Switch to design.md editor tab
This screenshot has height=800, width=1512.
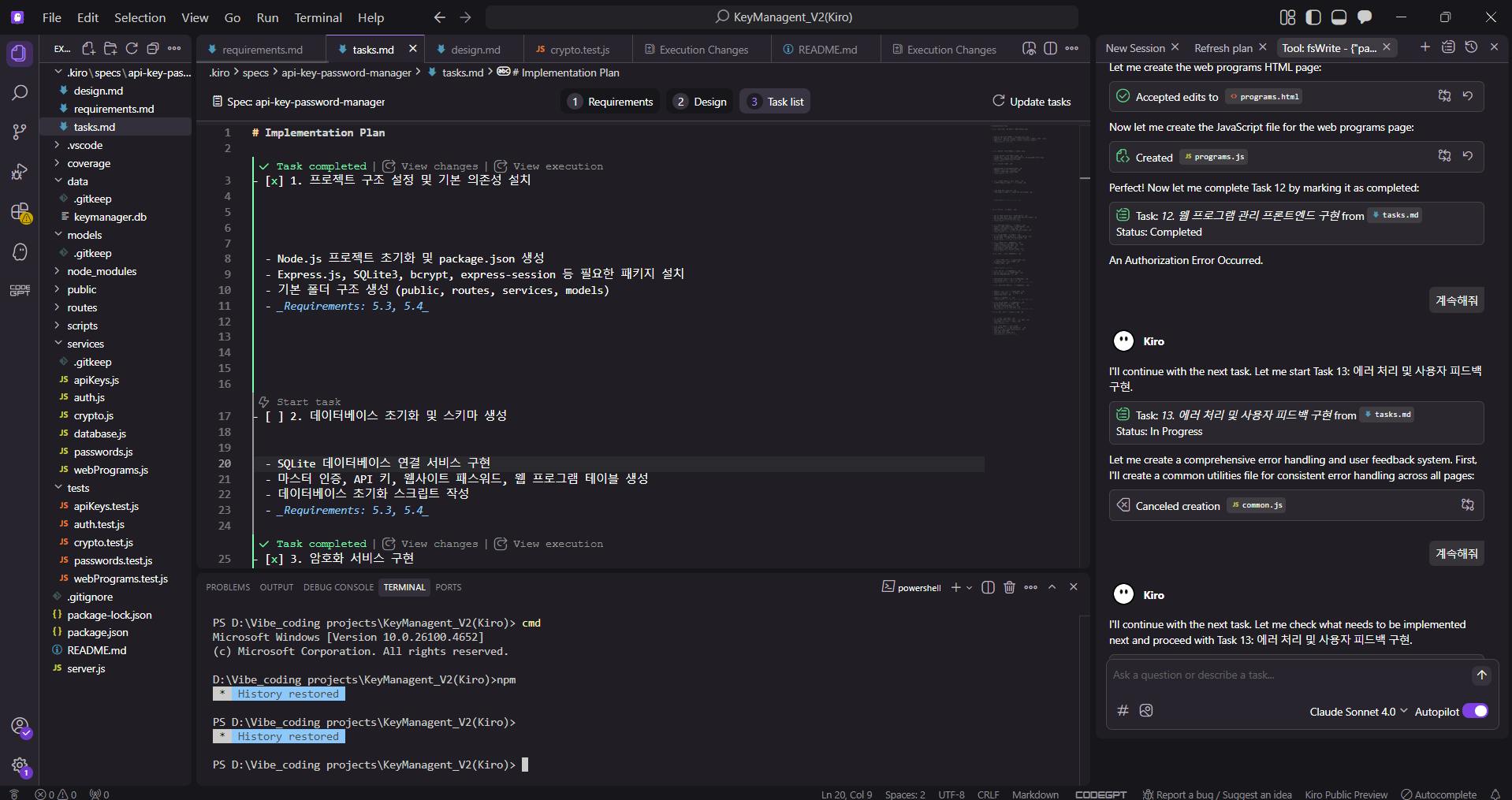[475, 50]
